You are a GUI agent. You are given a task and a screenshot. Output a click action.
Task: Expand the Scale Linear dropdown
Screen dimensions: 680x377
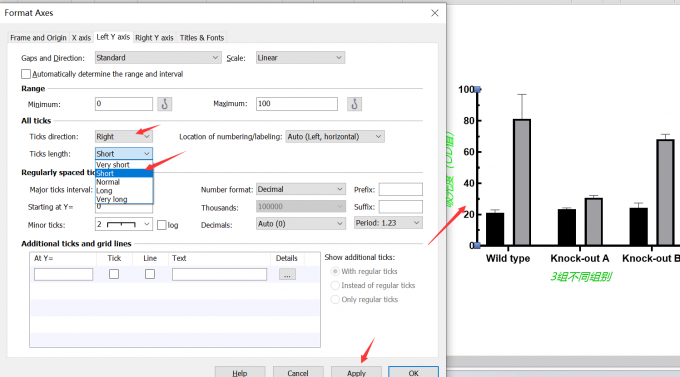[300, 58]
